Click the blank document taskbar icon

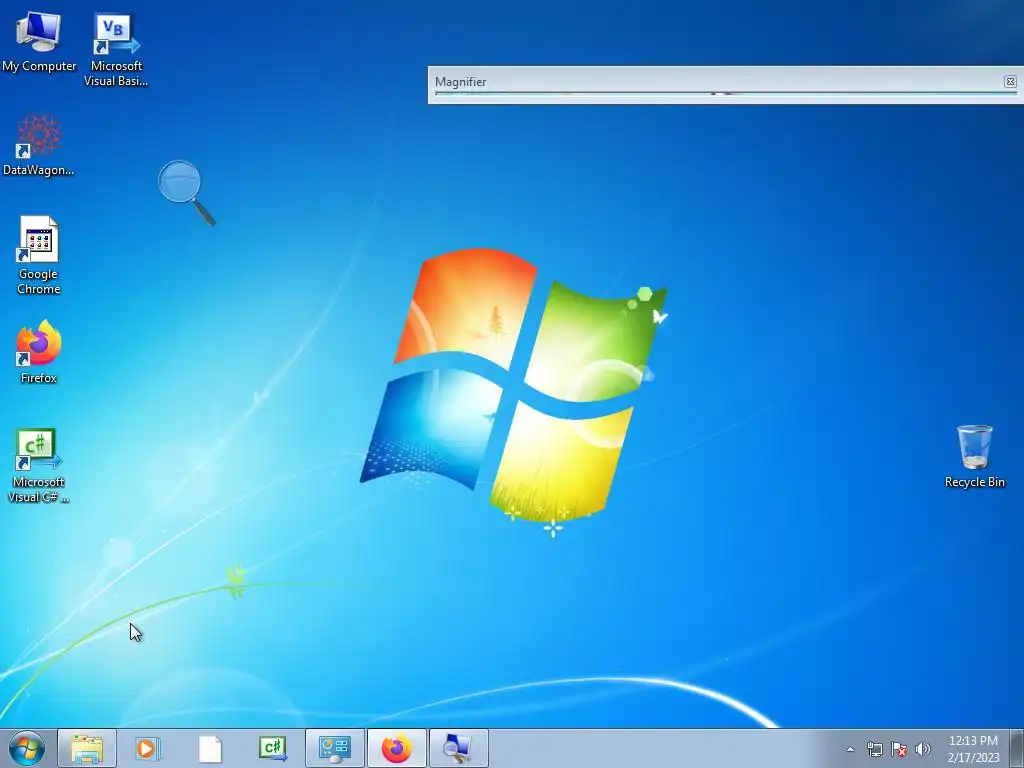[210, 748]
